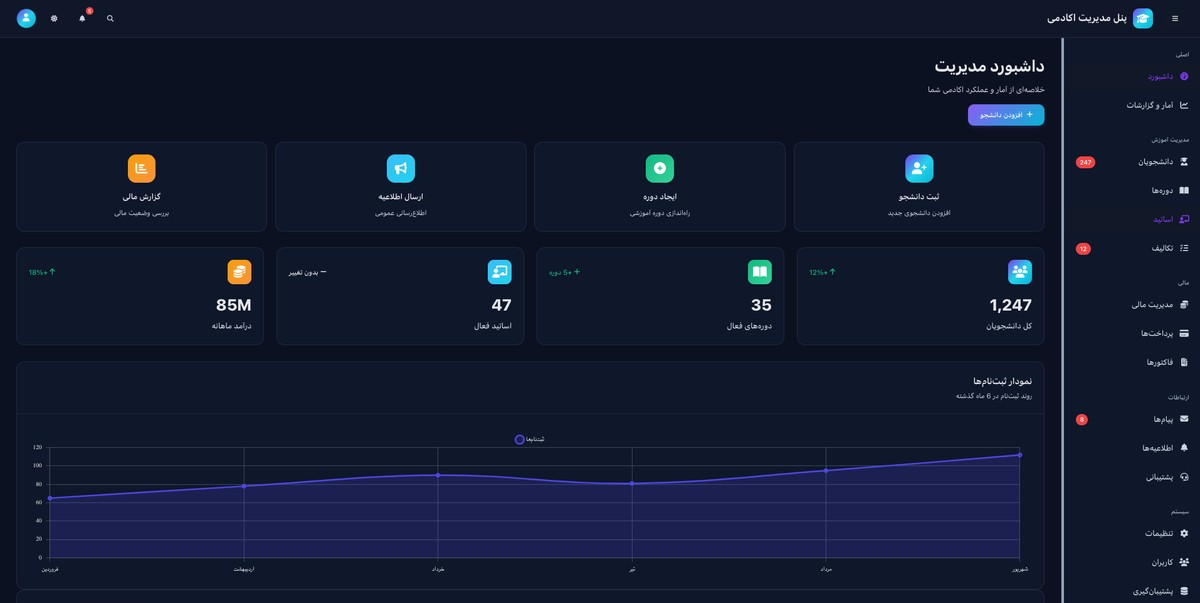1200x603 pixels.
Task: Click the green plus icon for ایجاد دوره
Action: pyautogui.click(x=660, y=168)
